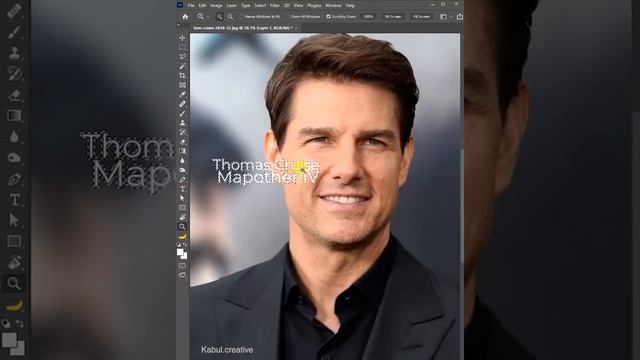
Task: Select the Hand tool
Action: [x=182, y=217]
